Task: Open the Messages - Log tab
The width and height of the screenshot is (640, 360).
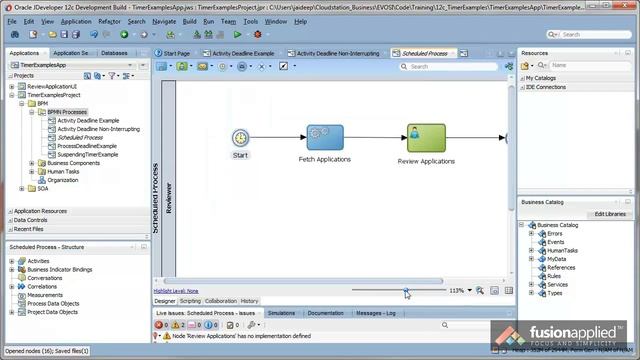Action: click(376, 313)
